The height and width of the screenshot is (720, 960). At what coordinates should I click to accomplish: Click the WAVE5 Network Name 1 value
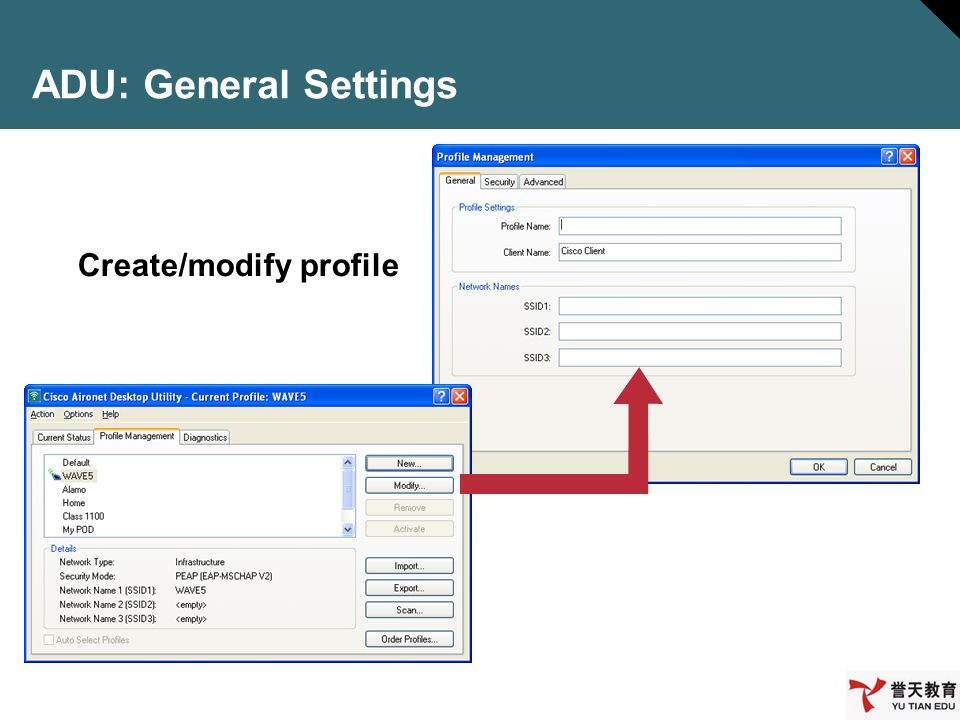190,590
